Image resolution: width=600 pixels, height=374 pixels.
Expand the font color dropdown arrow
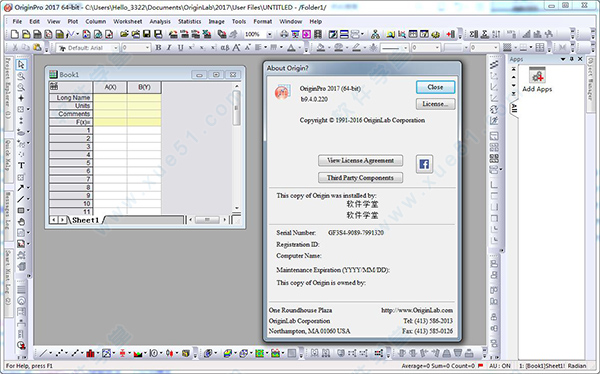[x=299, y=48]
